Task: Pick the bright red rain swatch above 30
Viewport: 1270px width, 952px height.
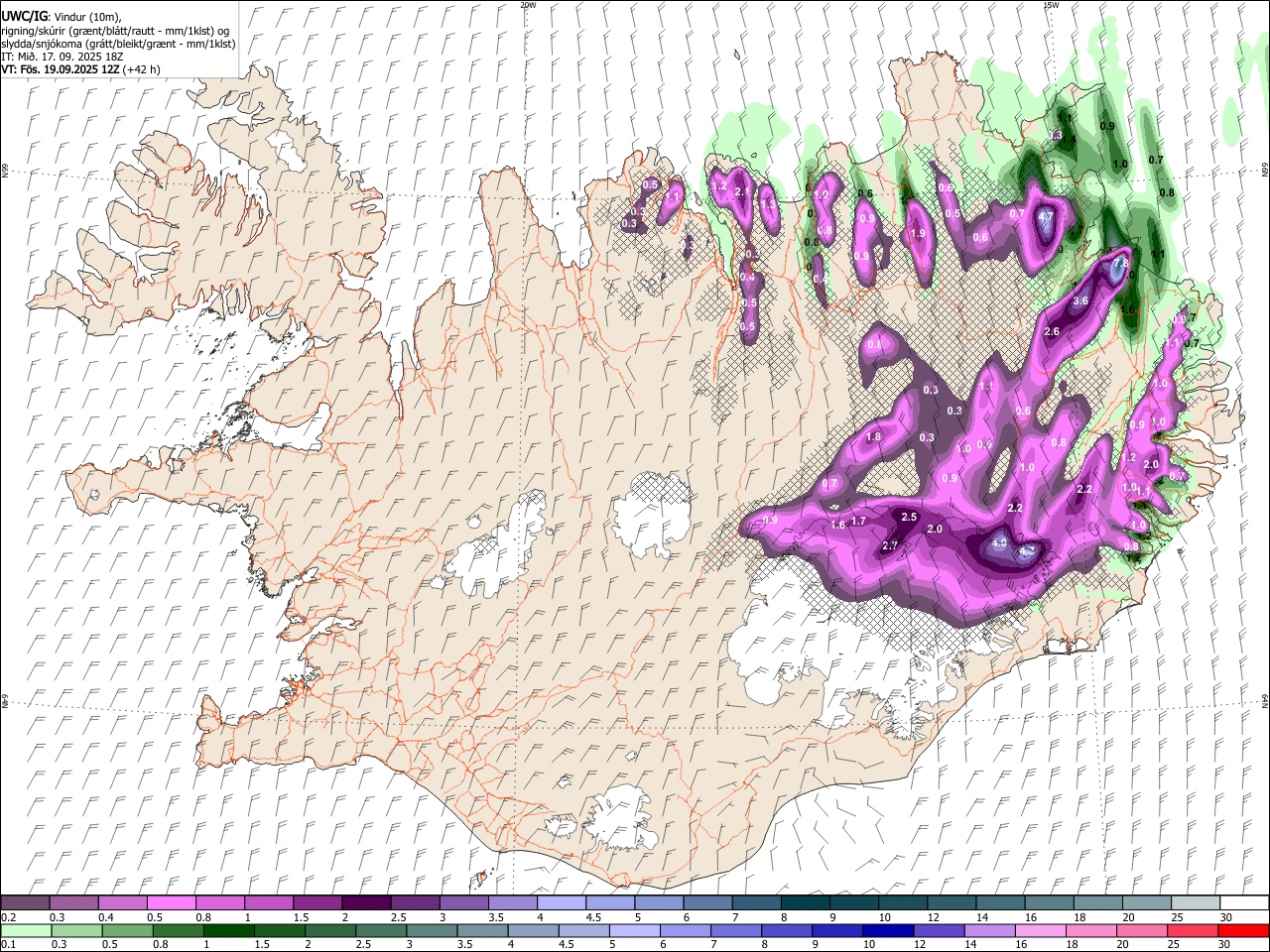Action: click(1243, 930)
